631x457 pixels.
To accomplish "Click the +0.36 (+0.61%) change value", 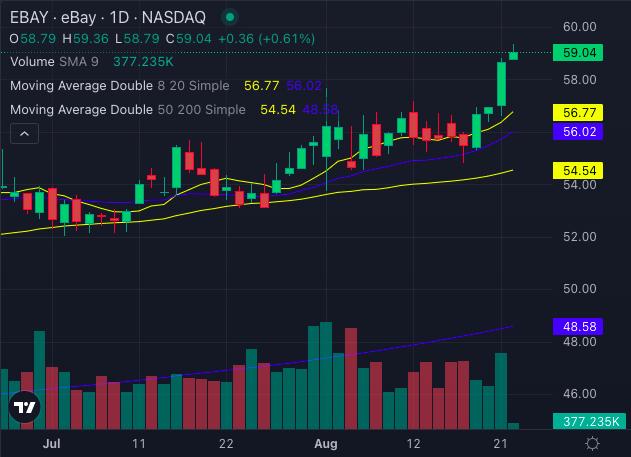I will tap(266, 39).
